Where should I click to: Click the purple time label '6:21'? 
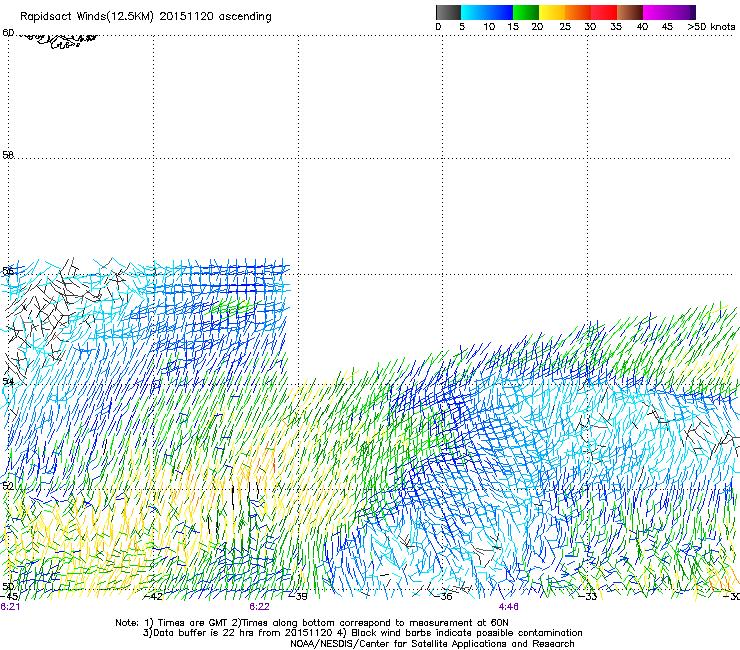tap(10, 607)
